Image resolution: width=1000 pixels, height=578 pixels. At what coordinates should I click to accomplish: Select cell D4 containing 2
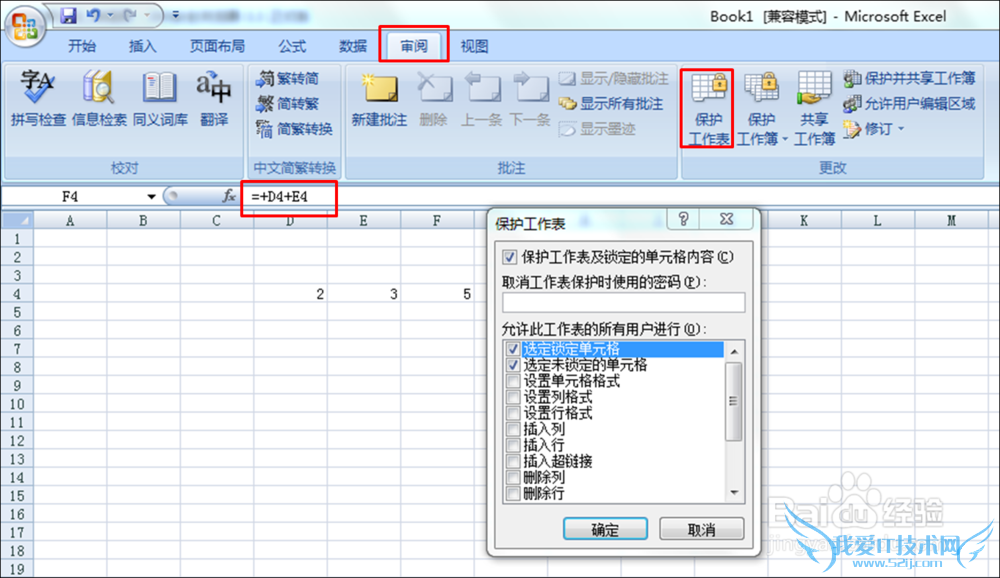pos(290,294)
